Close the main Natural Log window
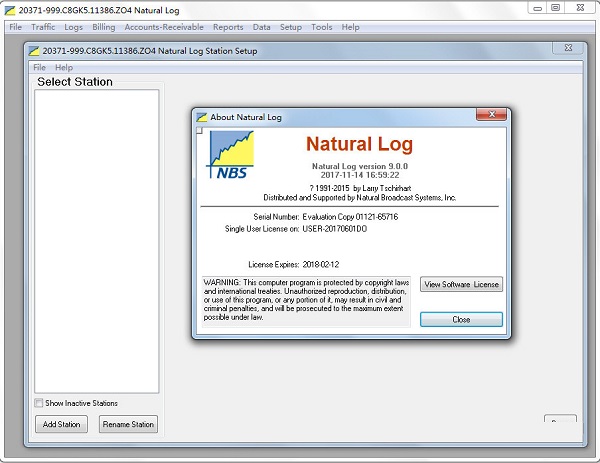This screenshot has height=463, width=600. [580, 8]
